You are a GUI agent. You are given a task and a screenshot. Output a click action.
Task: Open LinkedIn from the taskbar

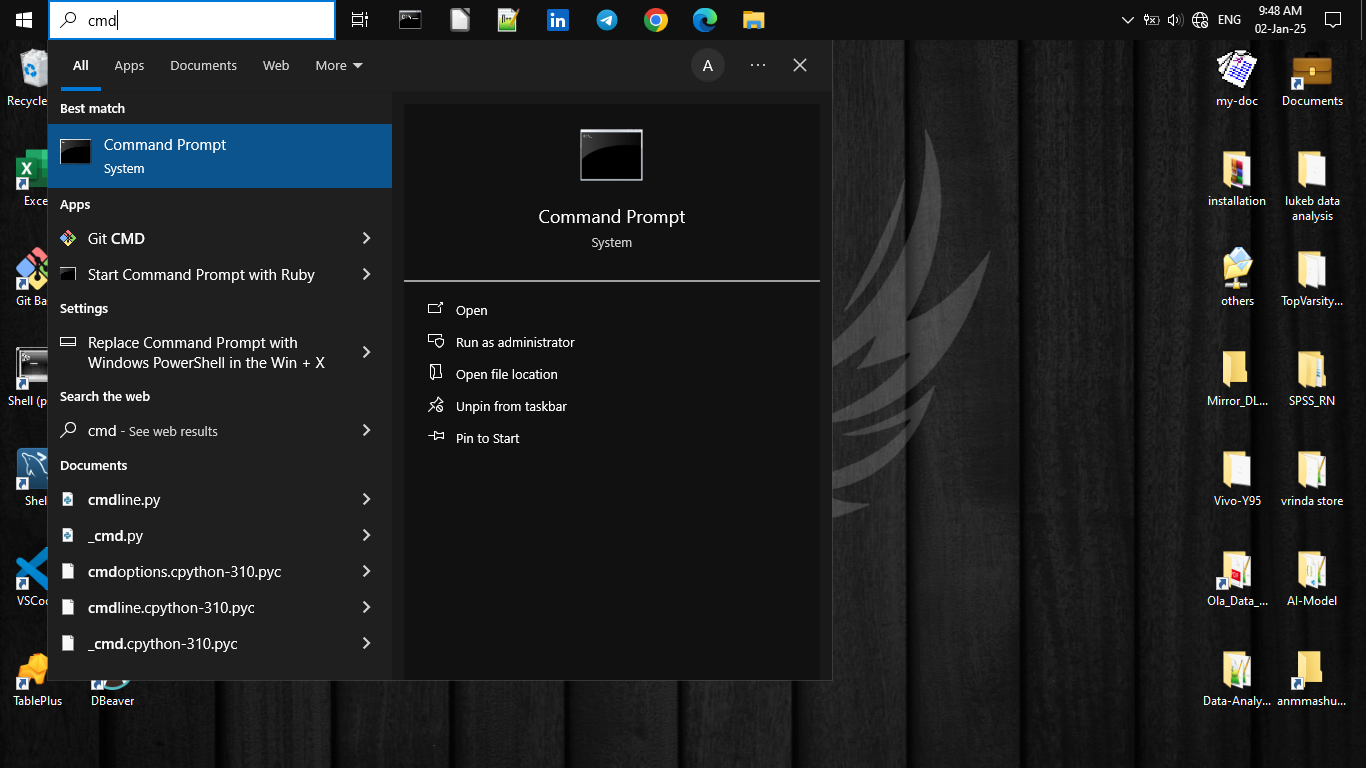pyautogui.click(x=558, y=20)
